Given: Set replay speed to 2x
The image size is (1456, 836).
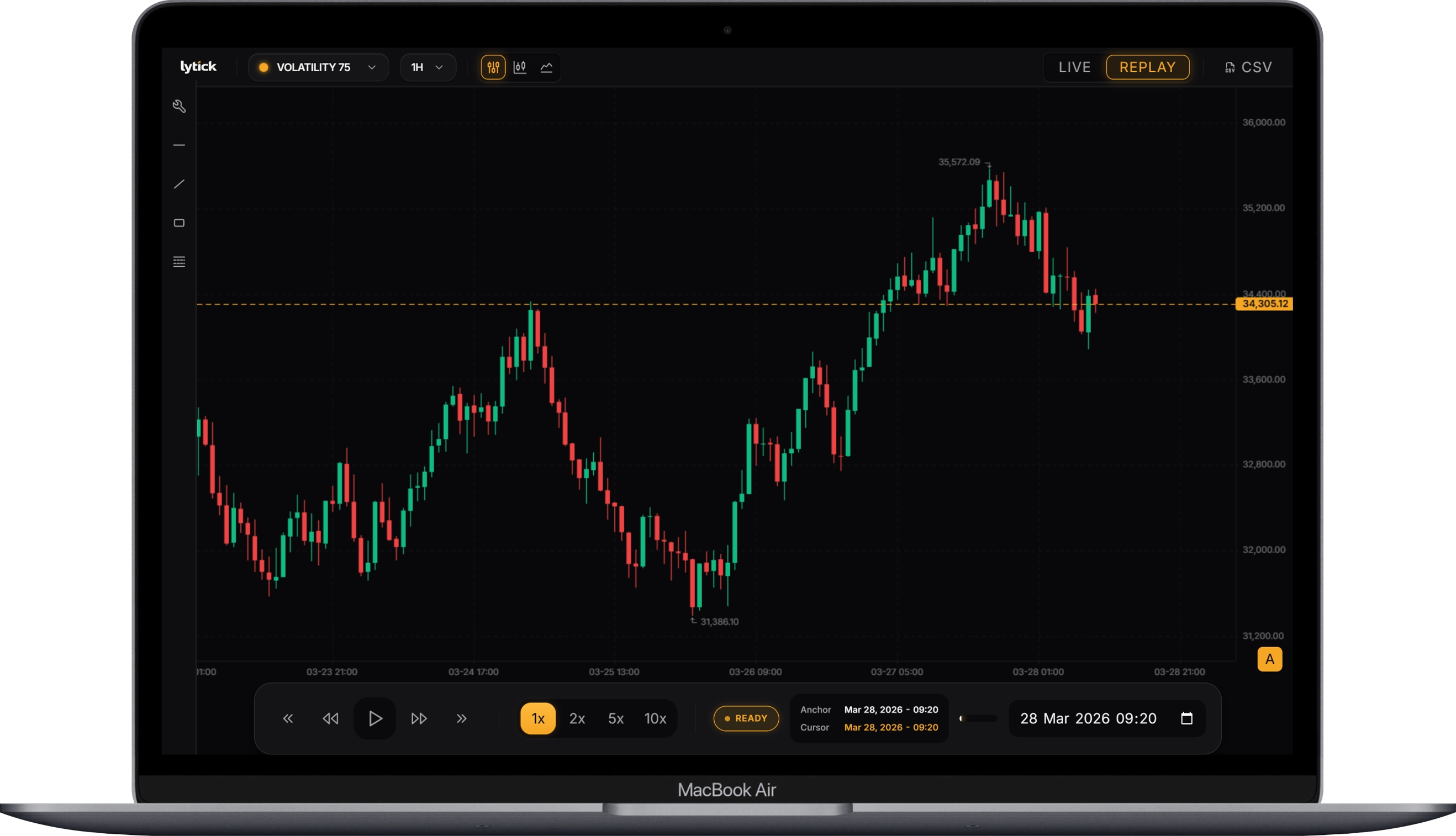Looking at the screenshot, I should 577,718.
